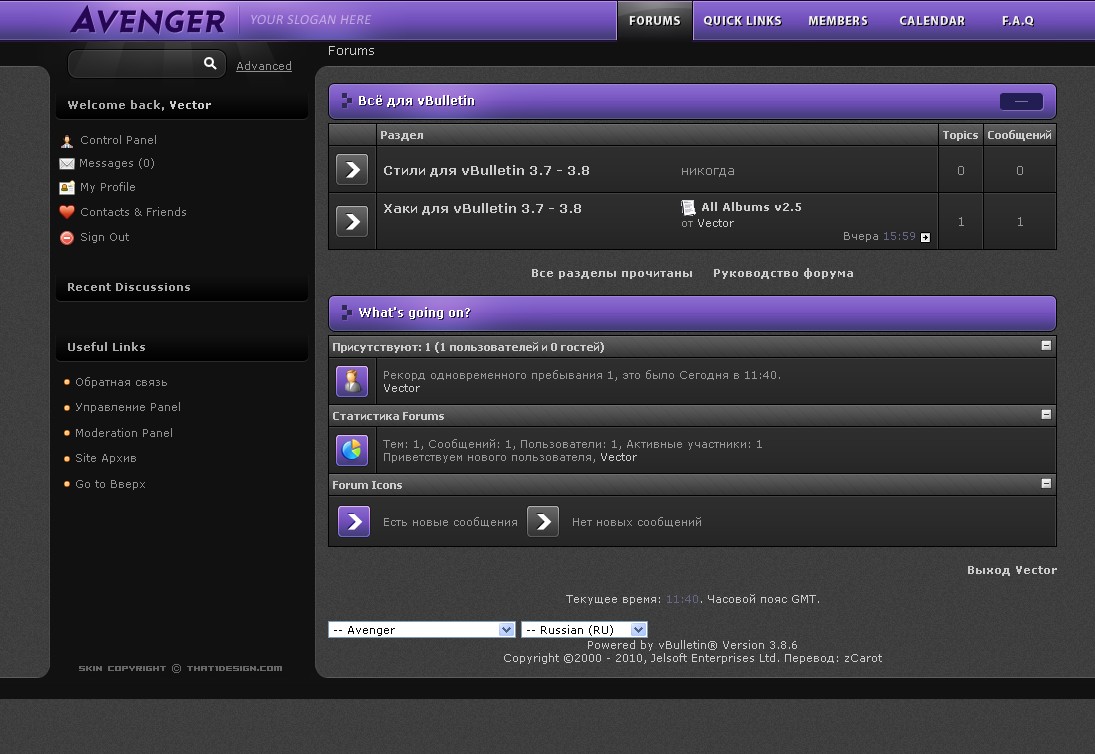The height and width of the screenshot is (754, 1095).
Task: Open Contacts & Friends link
Action: [x=133, y=212]
